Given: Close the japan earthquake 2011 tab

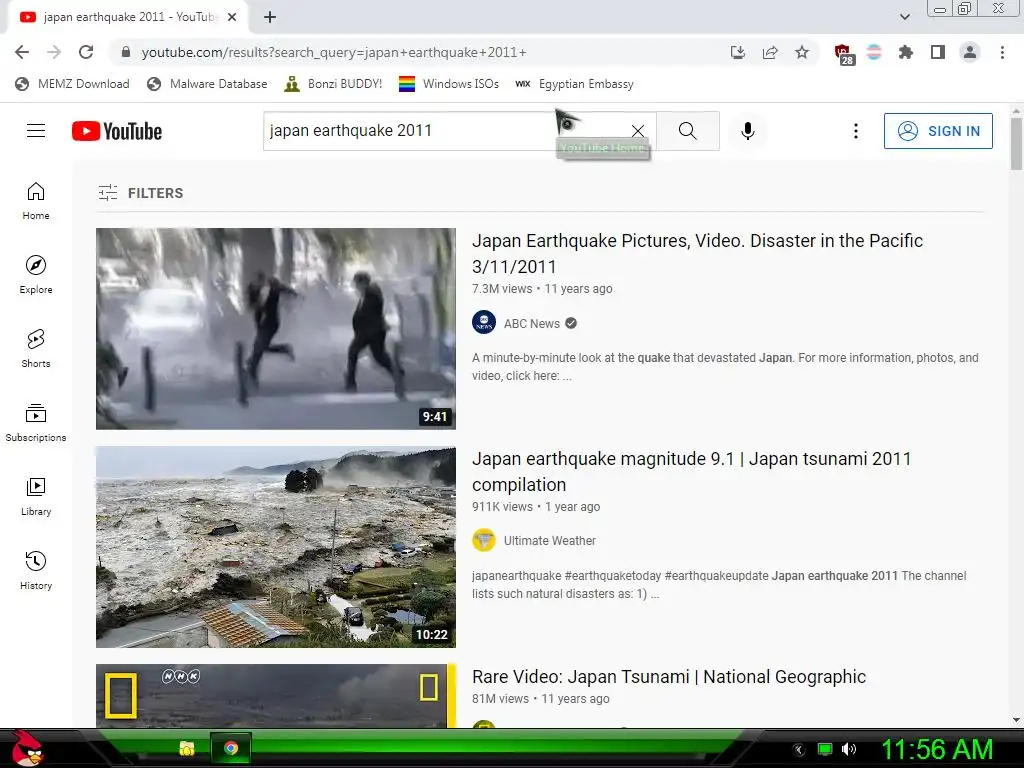Looking at the screenshot, I should (x=232, y=17).
